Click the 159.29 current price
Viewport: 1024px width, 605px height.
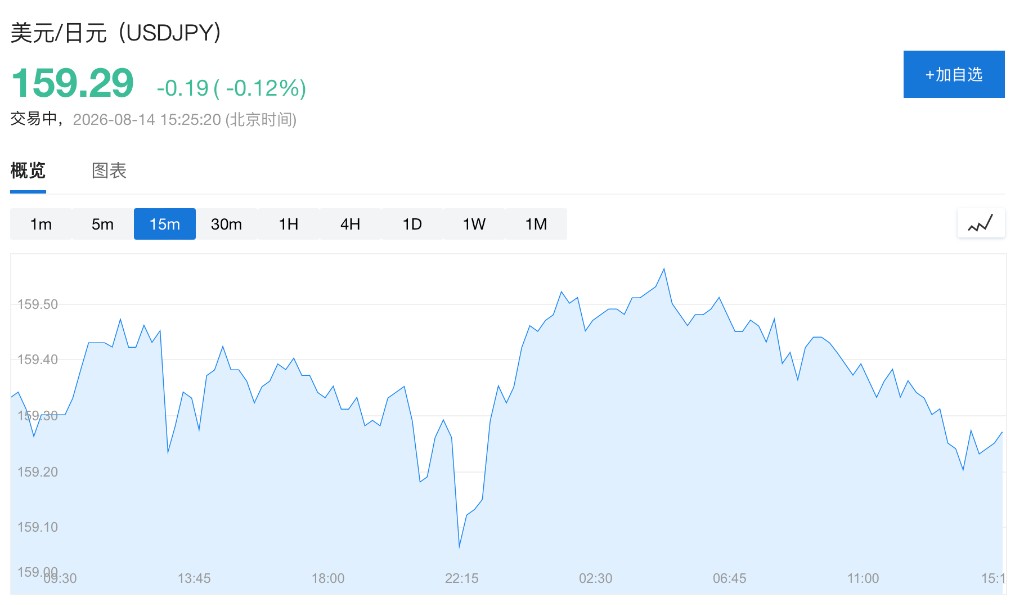[72, 84]
